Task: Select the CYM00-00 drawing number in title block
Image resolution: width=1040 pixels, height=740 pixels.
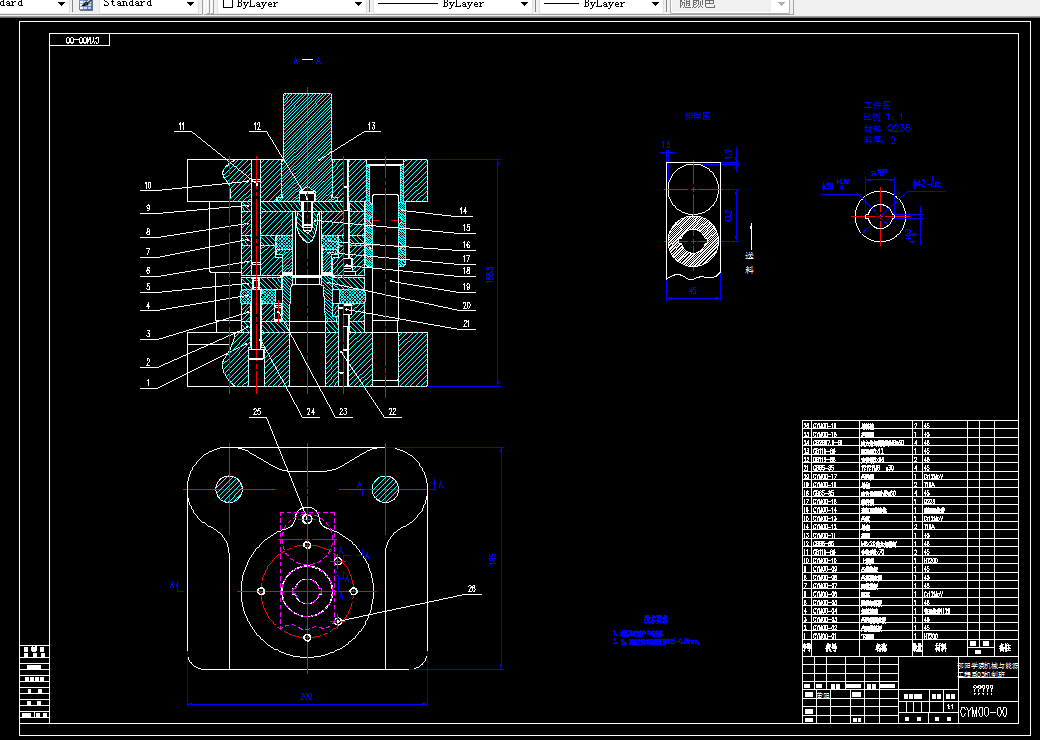Action: tap(984, 712)
